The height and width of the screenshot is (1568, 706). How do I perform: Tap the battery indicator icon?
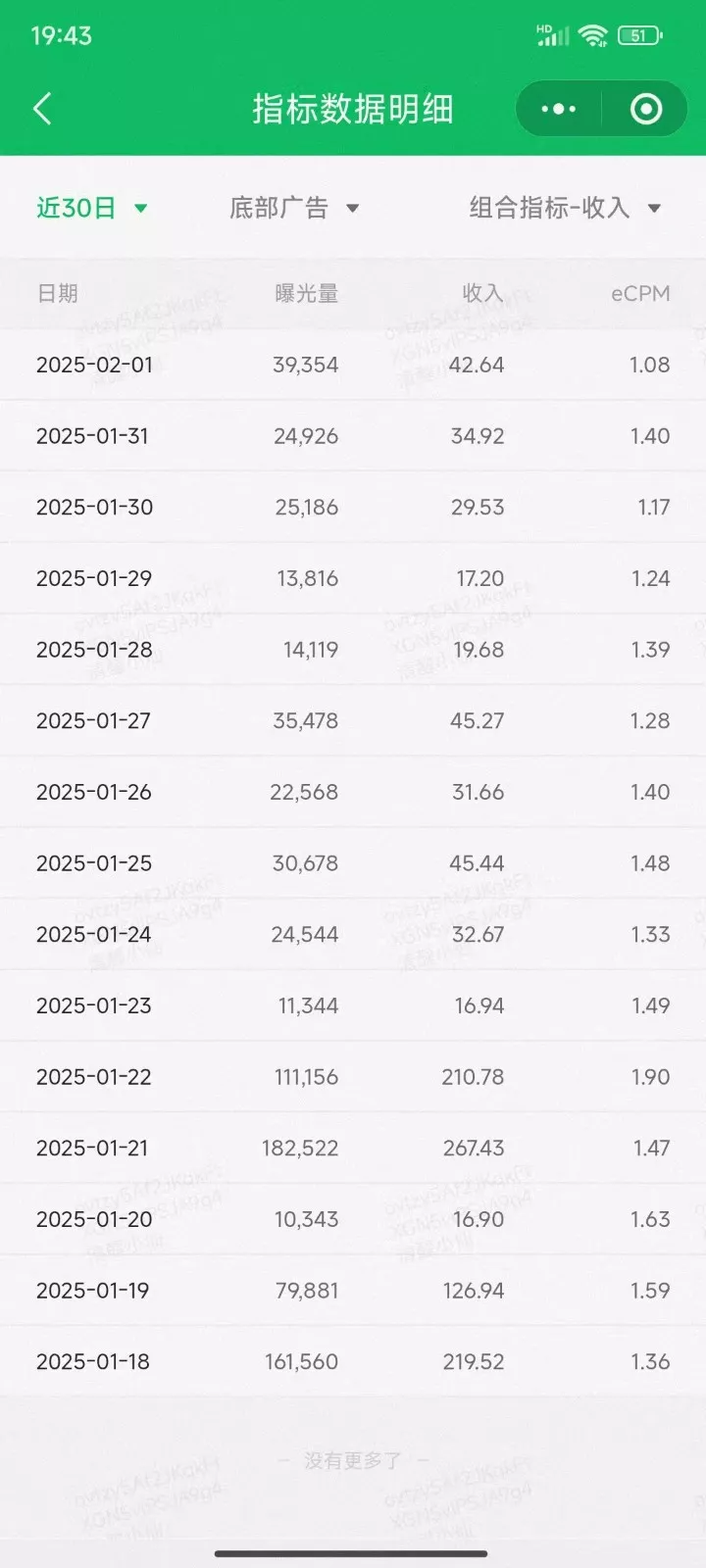click(x=640, y=36)
